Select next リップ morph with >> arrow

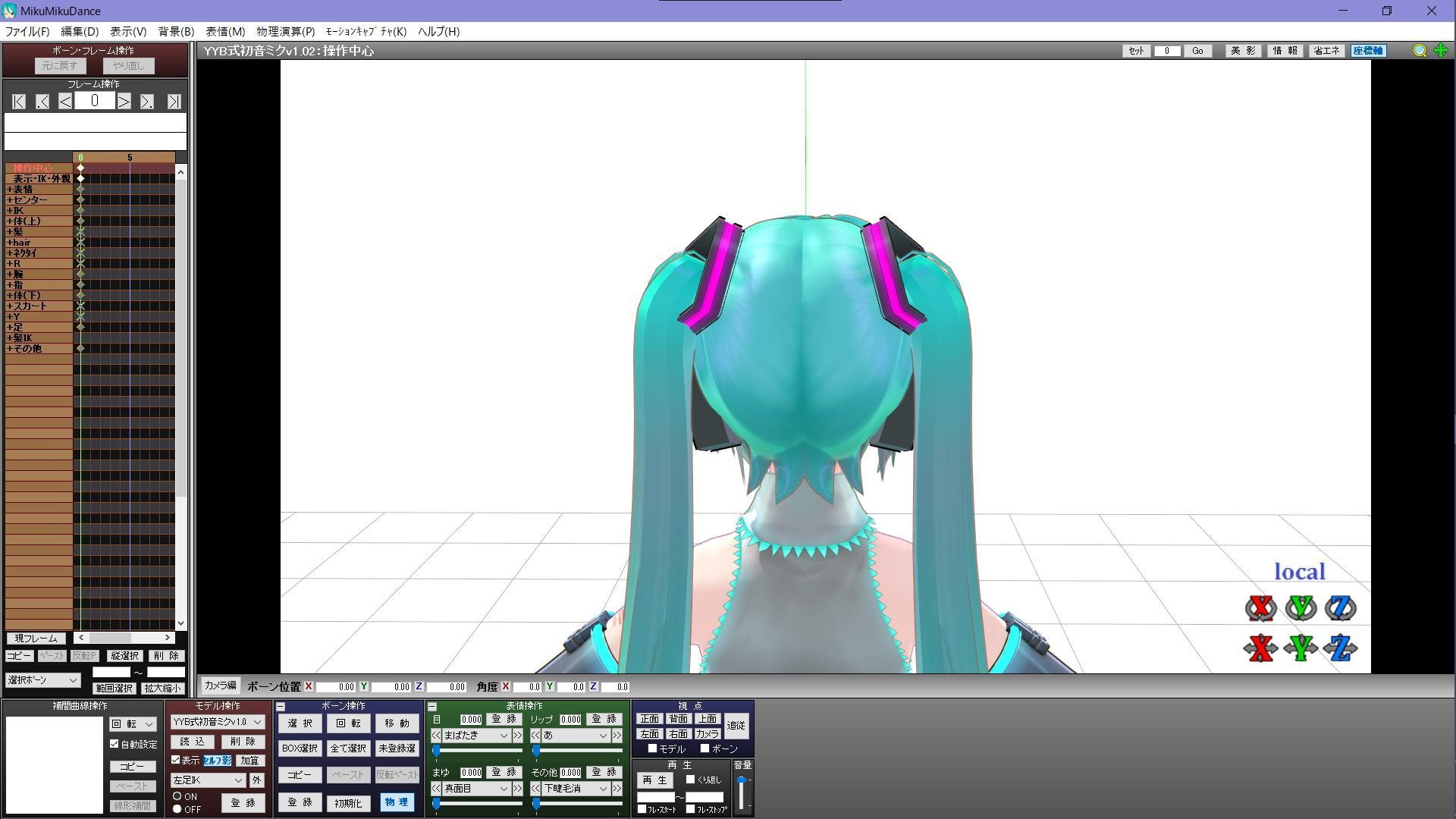617,736
